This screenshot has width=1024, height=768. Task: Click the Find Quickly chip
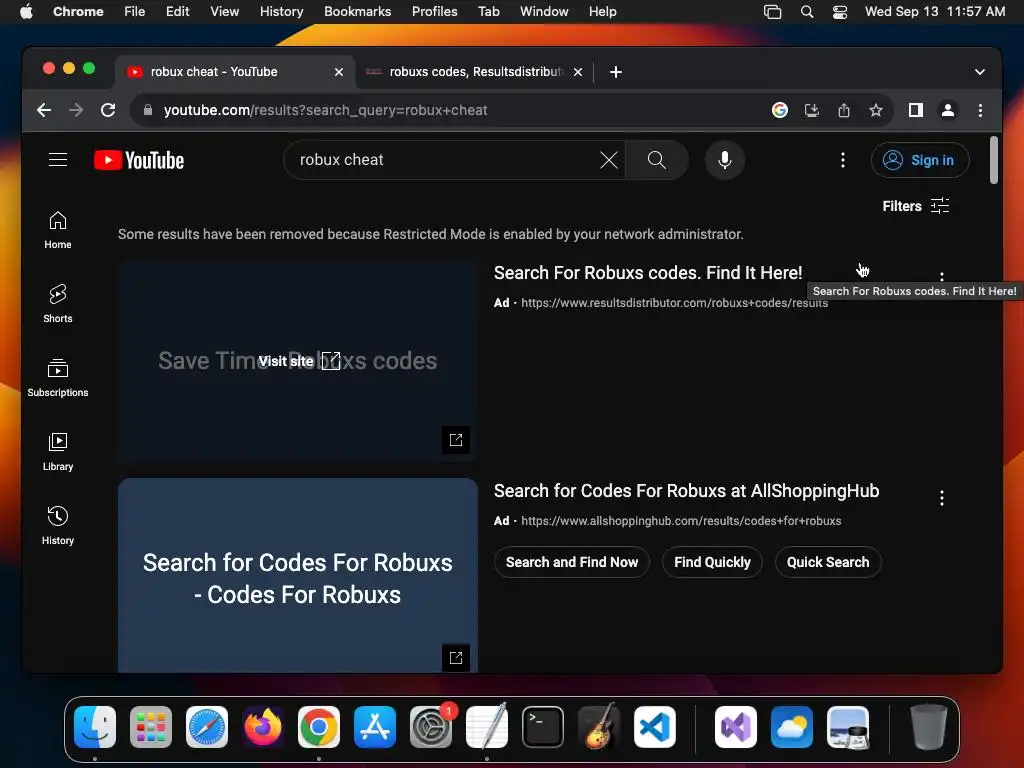pos(712,562)
